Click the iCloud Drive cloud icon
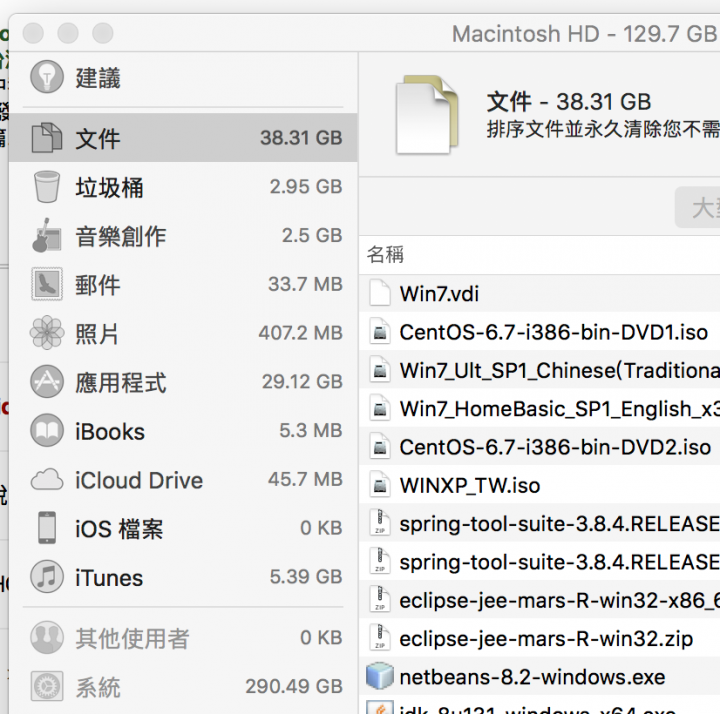 point(47,479)
